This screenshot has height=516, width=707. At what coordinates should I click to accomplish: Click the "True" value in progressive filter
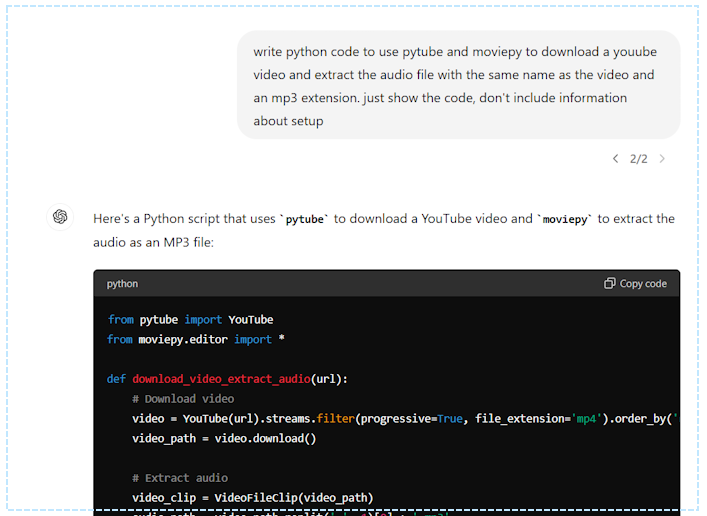coord(450,419)
